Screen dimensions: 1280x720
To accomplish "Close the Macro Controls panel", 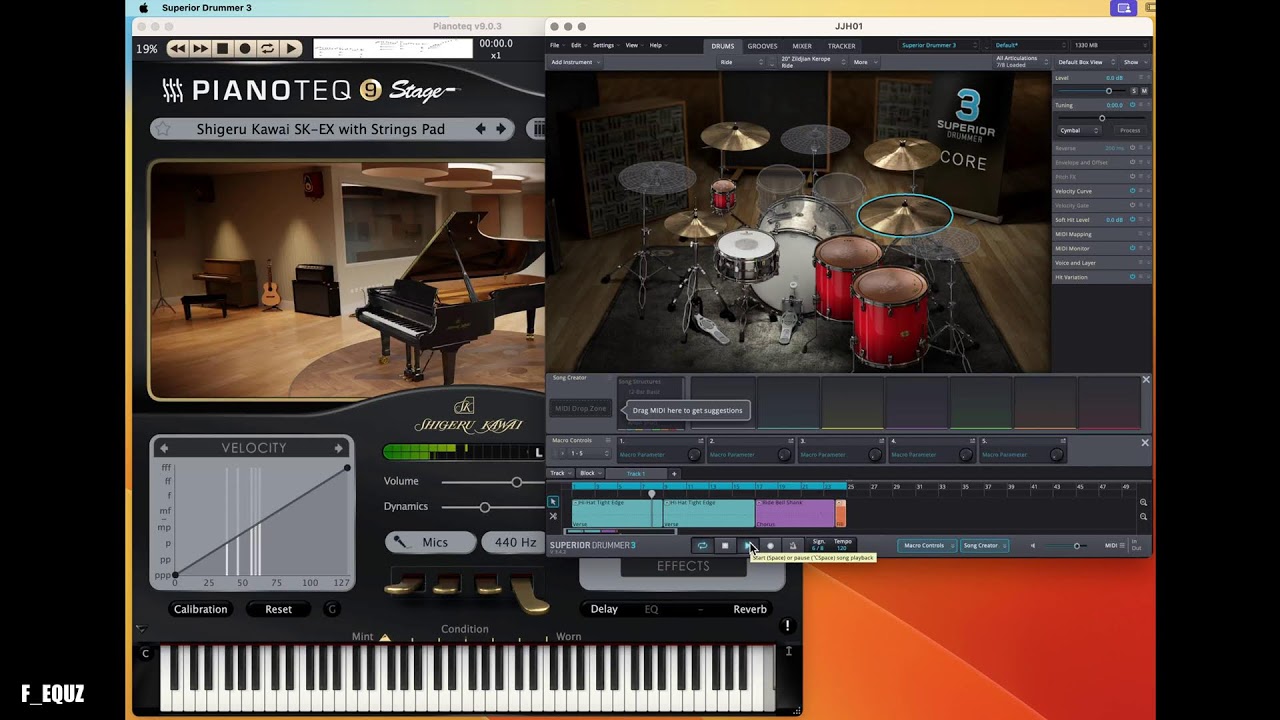I will (x=1146, y=442).
